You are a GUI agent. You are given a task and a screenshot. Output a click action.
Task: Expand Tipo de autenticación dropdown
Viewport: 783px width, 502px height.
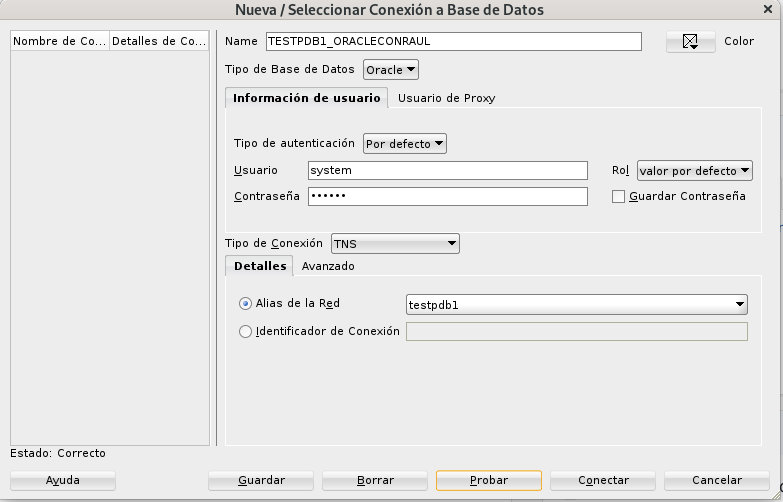coord(405,144)
